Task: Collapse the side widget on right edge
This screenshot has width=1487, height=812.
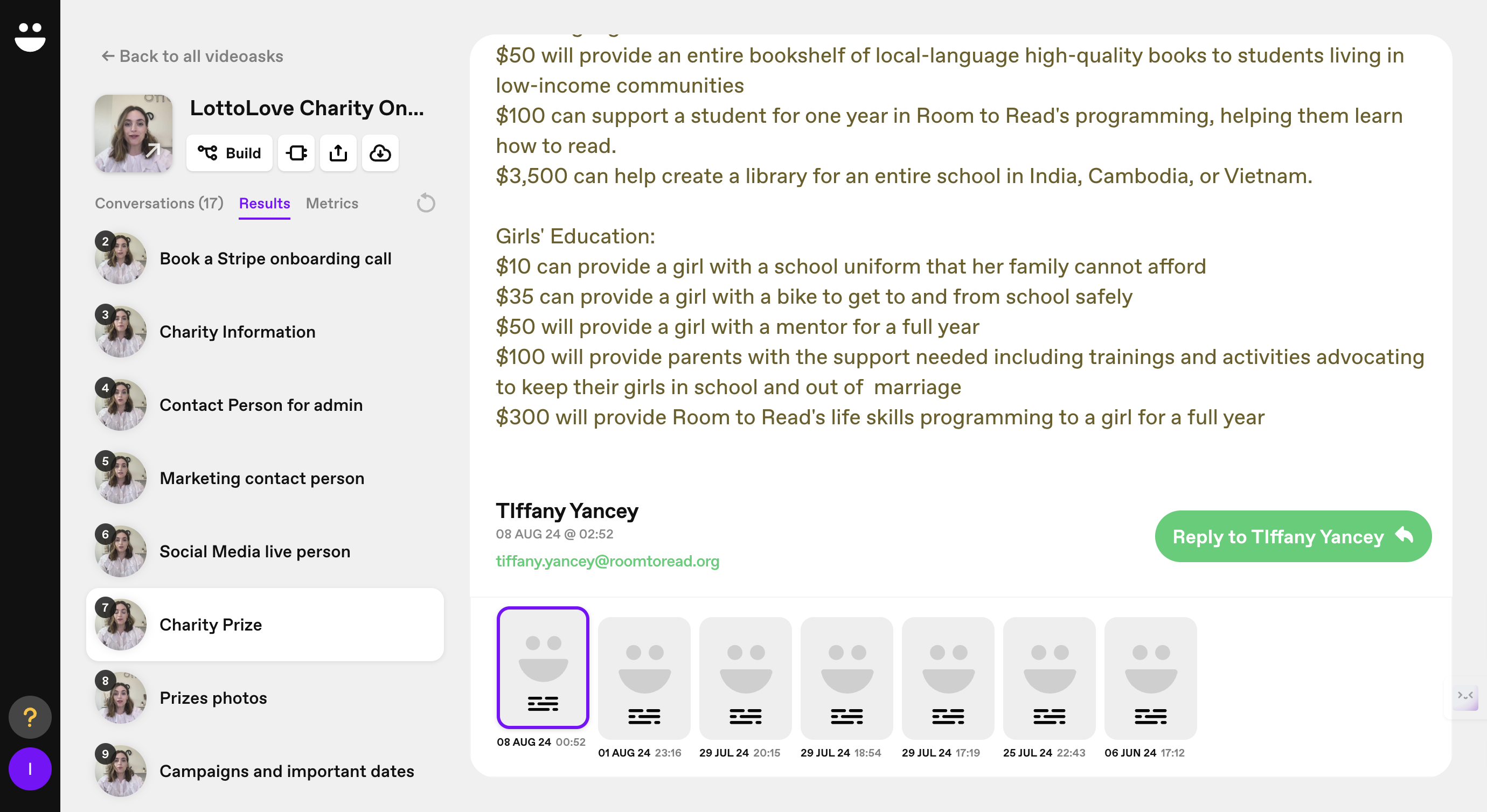Action: 1465,695
